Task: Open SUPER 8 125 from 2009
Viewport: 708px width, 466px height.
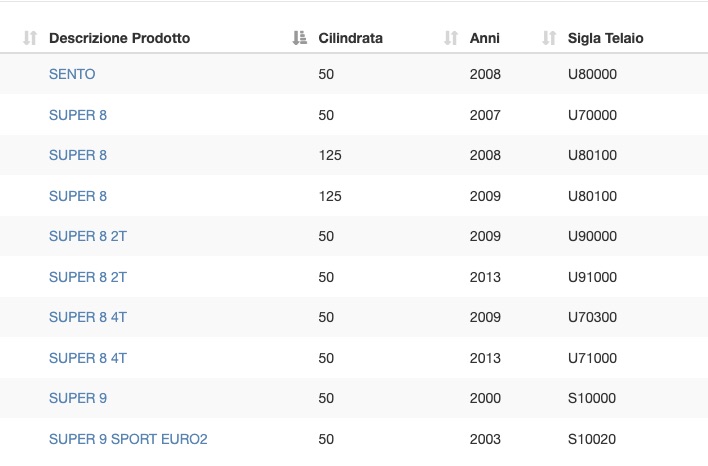Action: (x=78, y=196)
